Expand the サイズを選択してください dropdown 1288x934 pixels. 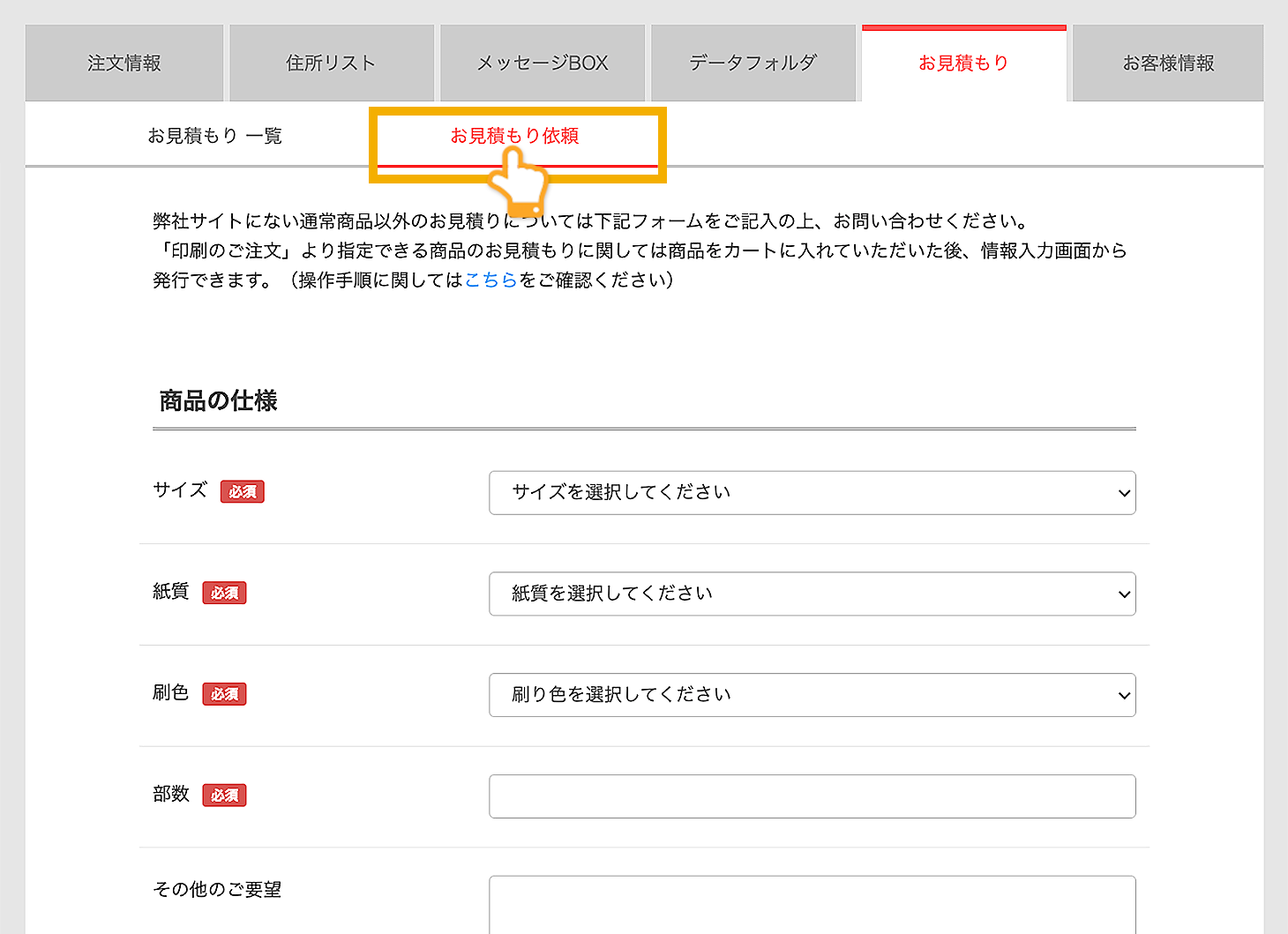pyautogui.click(x=812, y=493)
